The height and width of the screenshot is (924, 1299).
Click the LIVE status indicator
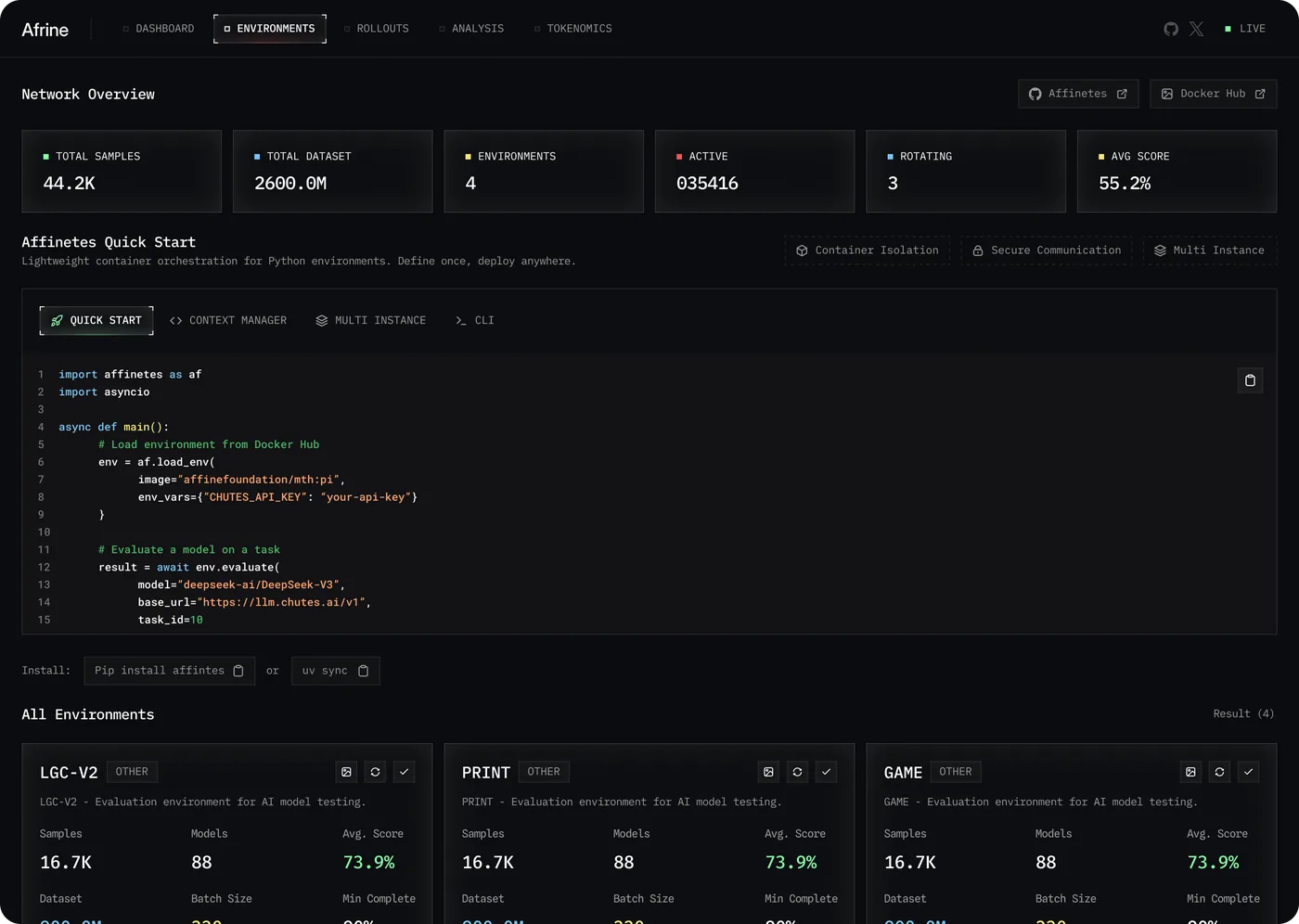[x=1245, y=29]
